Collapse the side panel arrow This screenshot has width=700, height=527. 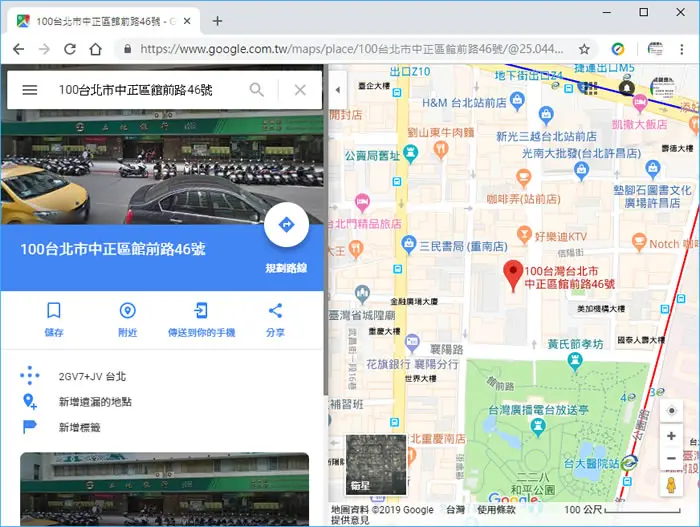coord(338,90)
